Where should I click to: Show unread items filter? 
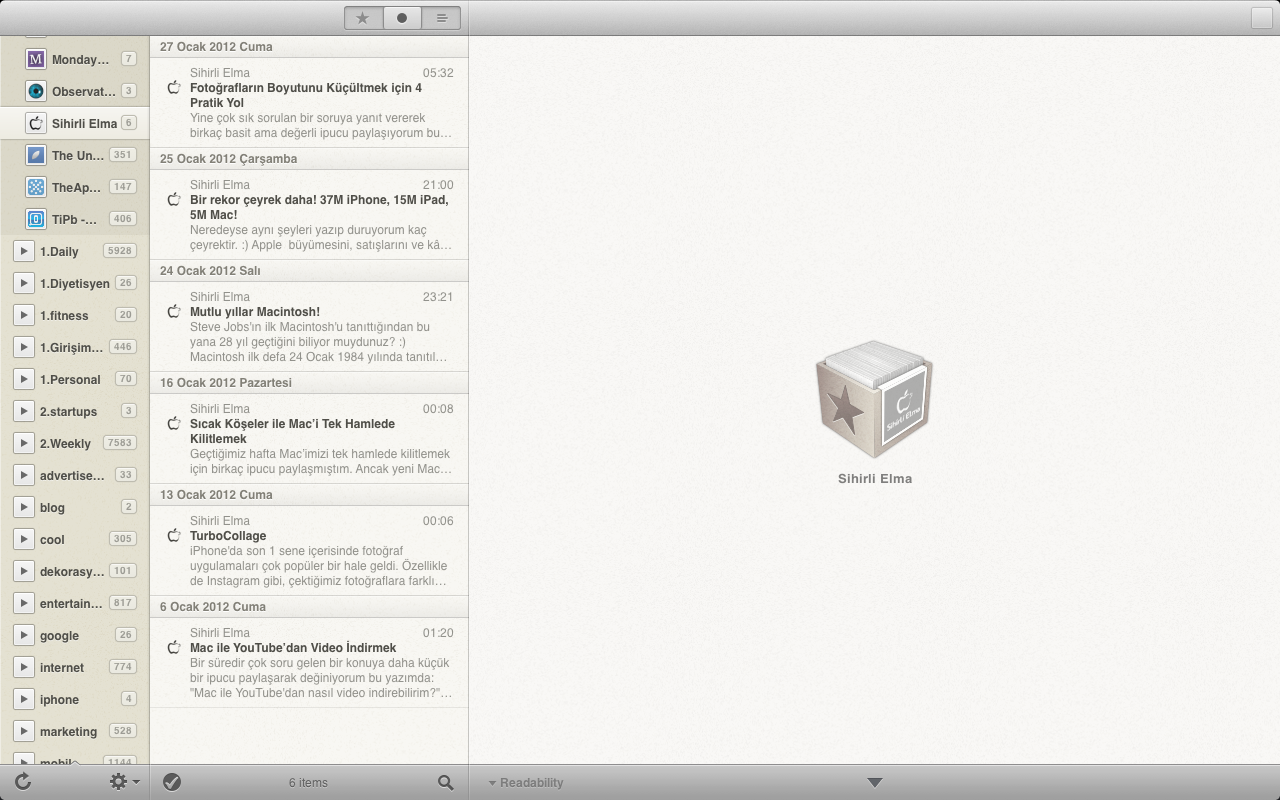tap(402, 18)
